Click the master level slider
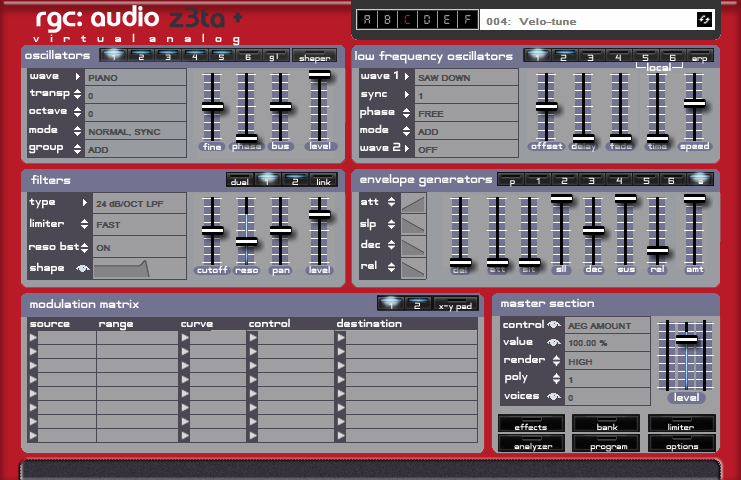 pos(686,339)
